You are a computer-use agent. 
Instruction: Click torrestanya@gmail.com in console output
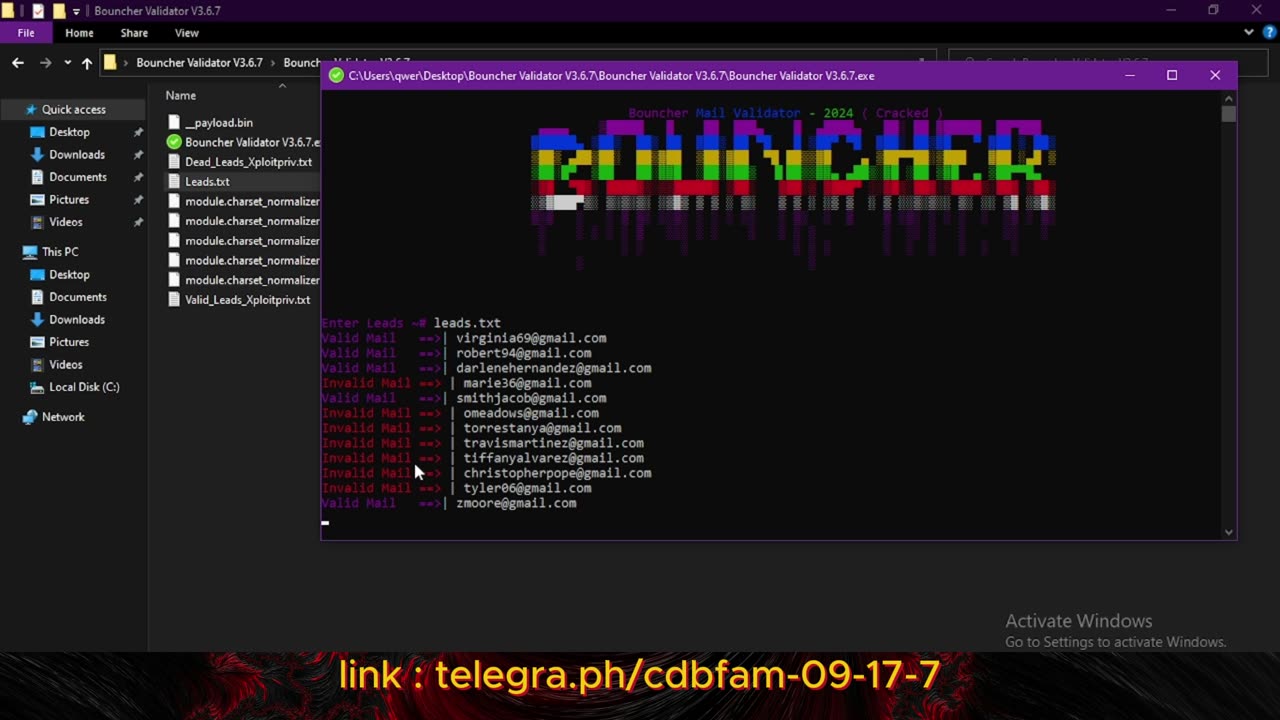pyautogui.click(x=542, y=428)
